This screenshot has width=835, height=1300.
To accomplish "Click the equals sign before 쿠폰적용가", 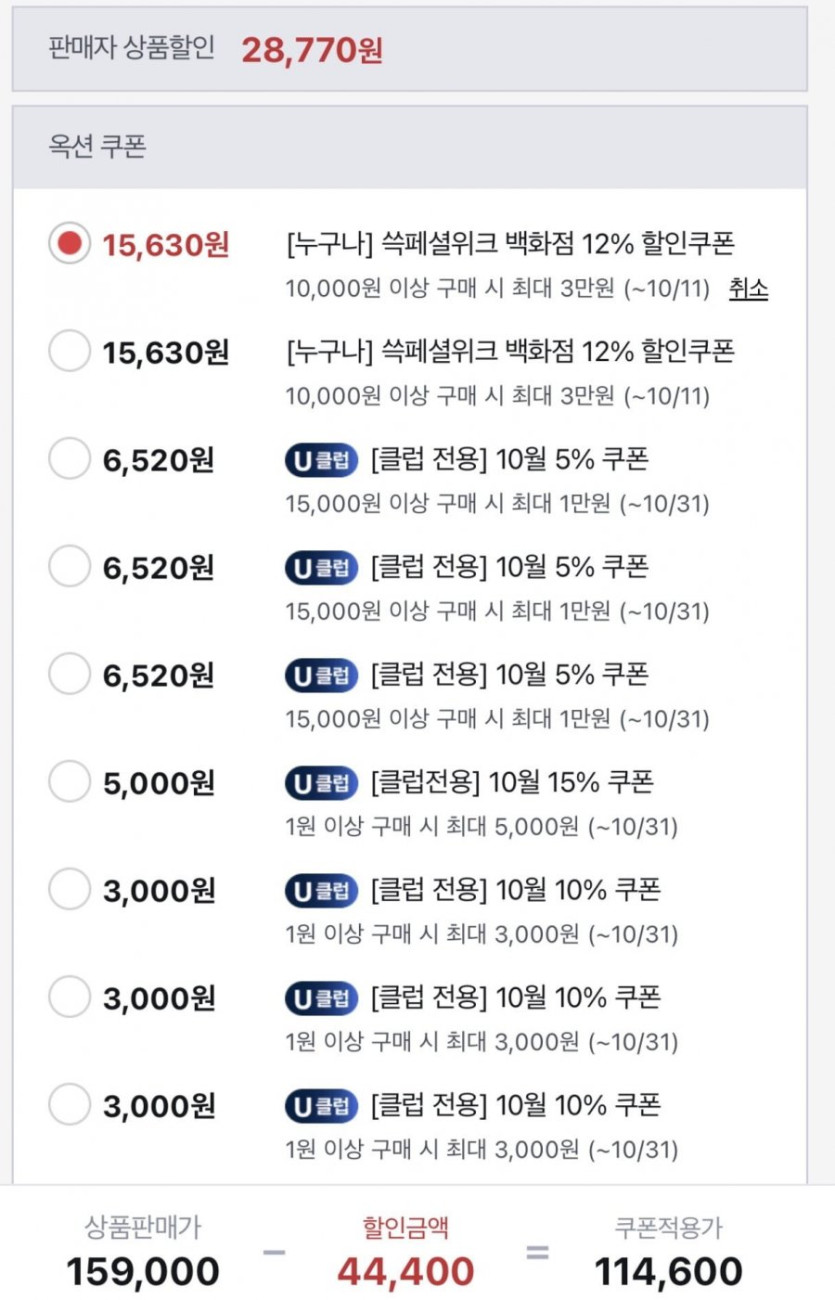I will (537, 1252).
